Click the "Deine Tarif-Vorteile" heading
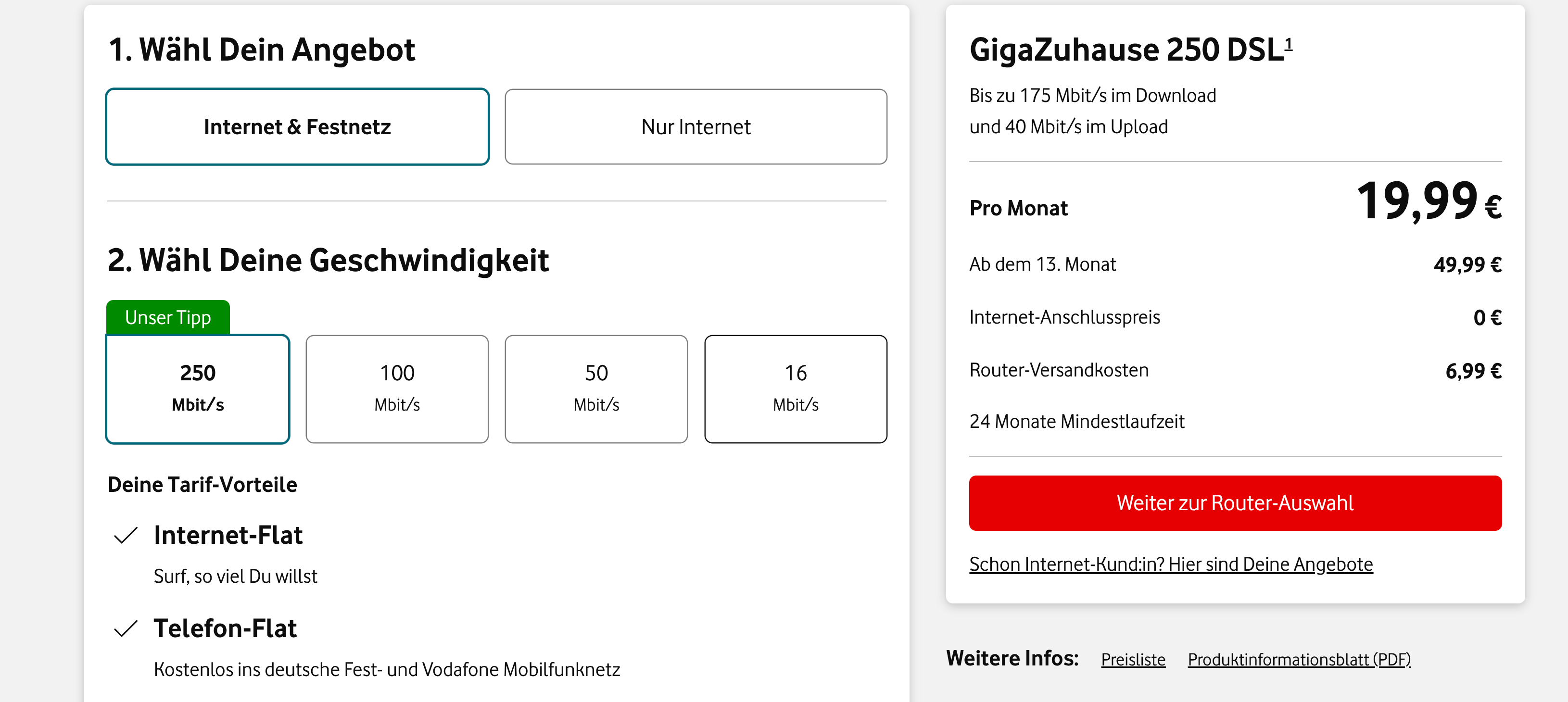1568x702 pixels. [x=202, y=484]
